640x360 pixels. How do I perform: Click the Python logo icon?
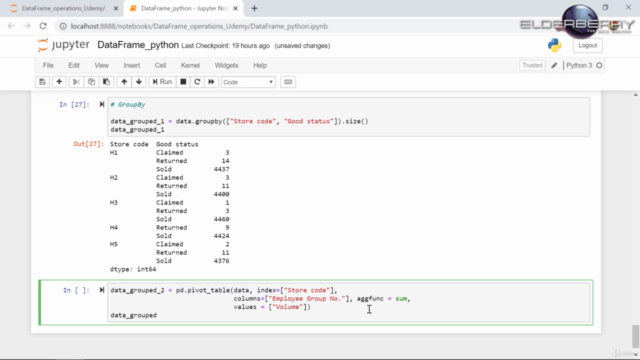(555, 45)
